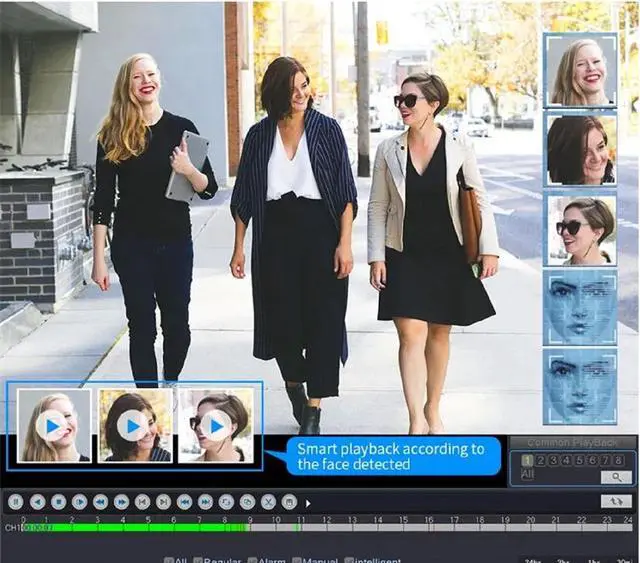Click the scissors clip icon
The image size is (640, 563).
pyautogui.click(x=268, y=502)
